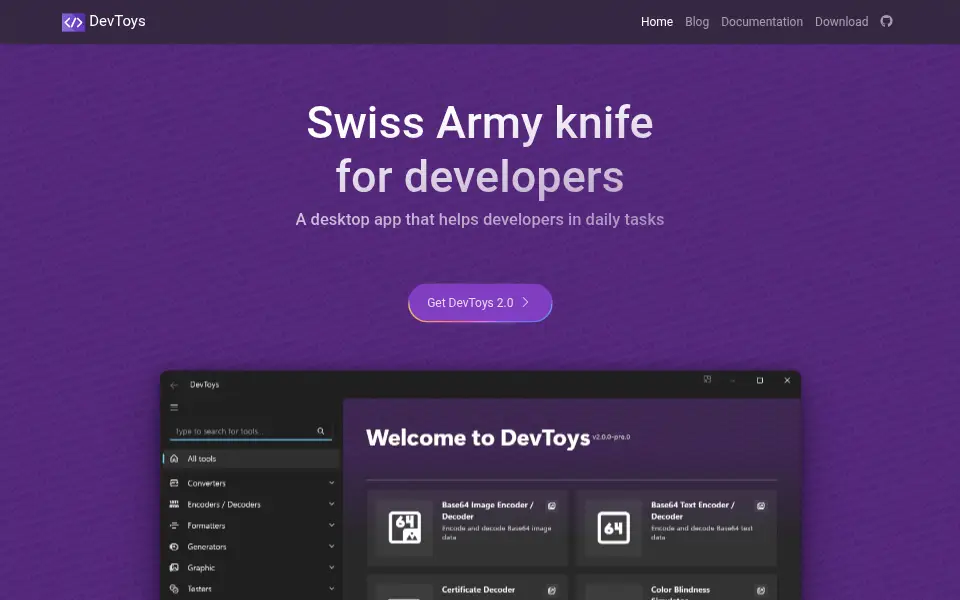Click the Testers label in the sidebar

[199, 588]
